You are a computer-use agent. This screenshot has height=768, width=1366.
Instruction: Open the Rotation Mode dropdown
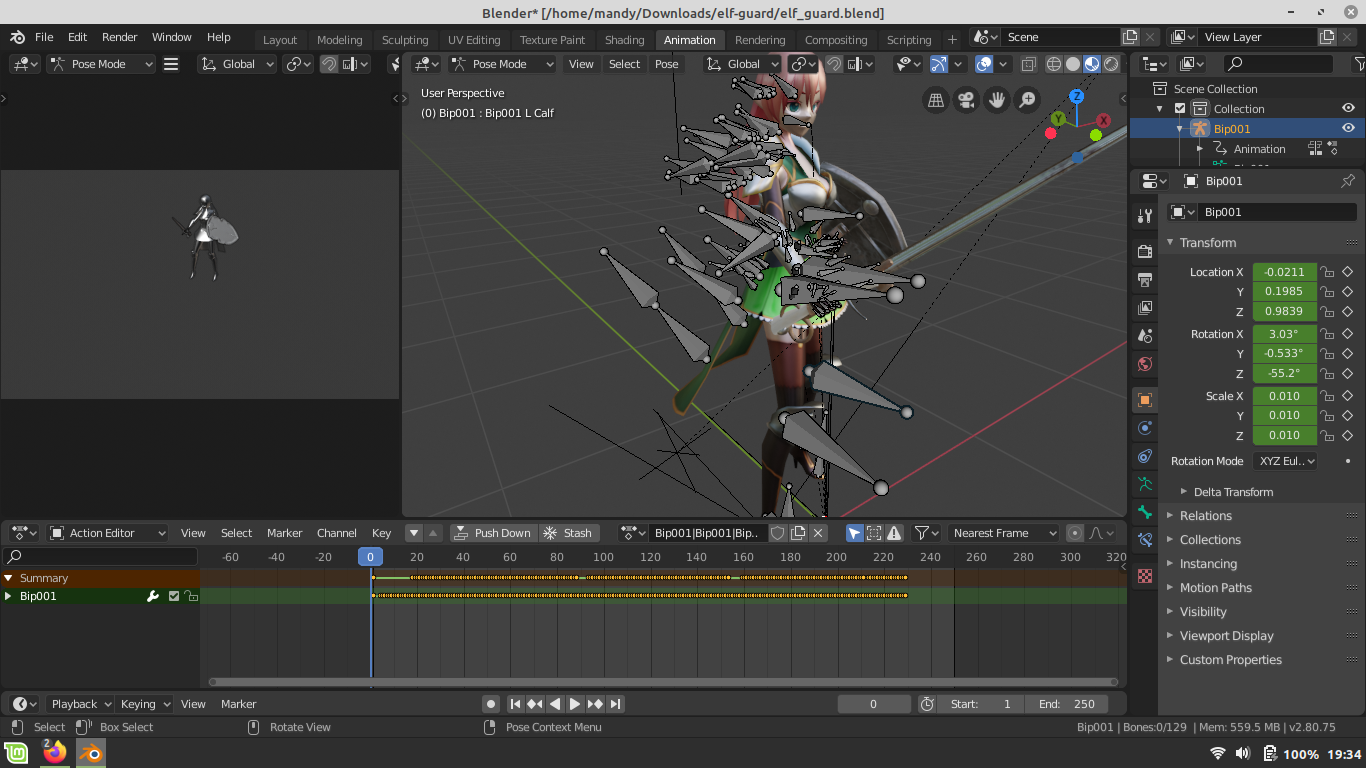point(1285,461)
